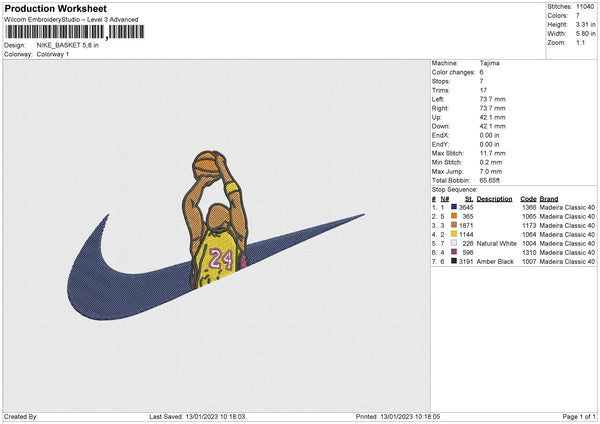Select 'Madeira Classic 40' in the 1007 row
Screen dimensions: 600x424
(x=567, y=261)
